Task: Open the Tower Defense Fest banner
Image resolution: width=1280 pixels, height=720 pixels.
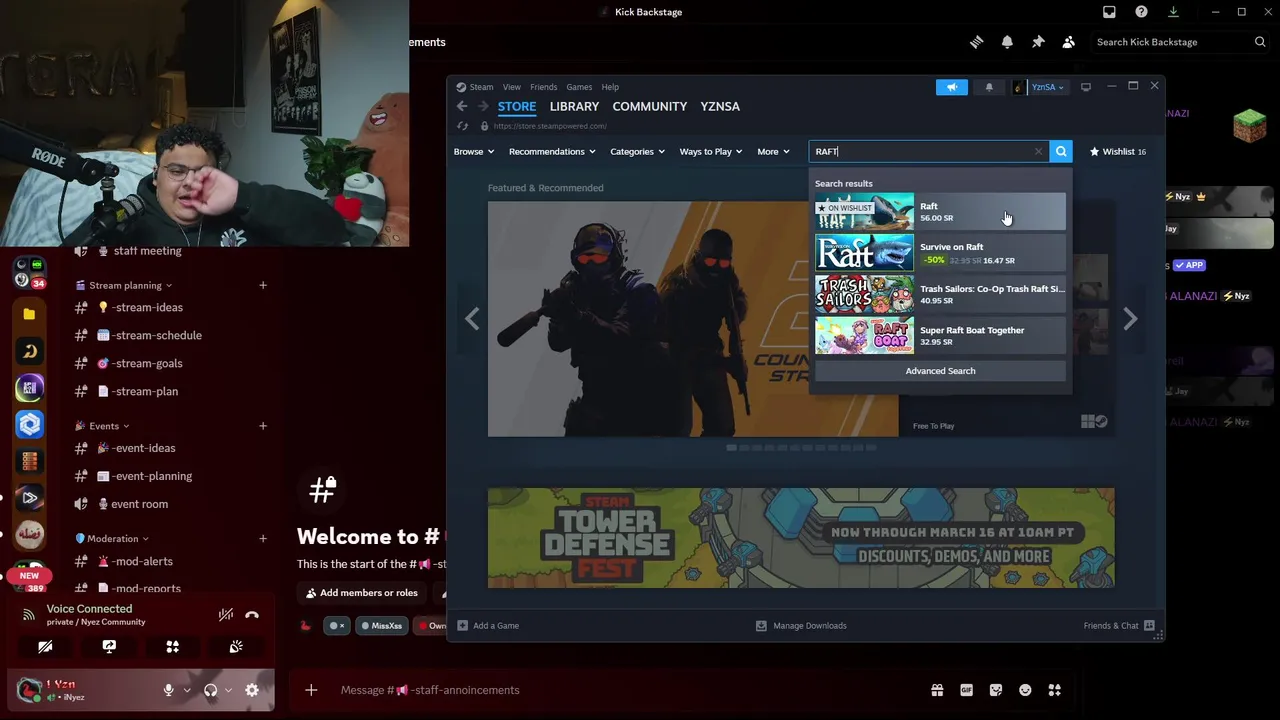Action: tap(801, 538)
